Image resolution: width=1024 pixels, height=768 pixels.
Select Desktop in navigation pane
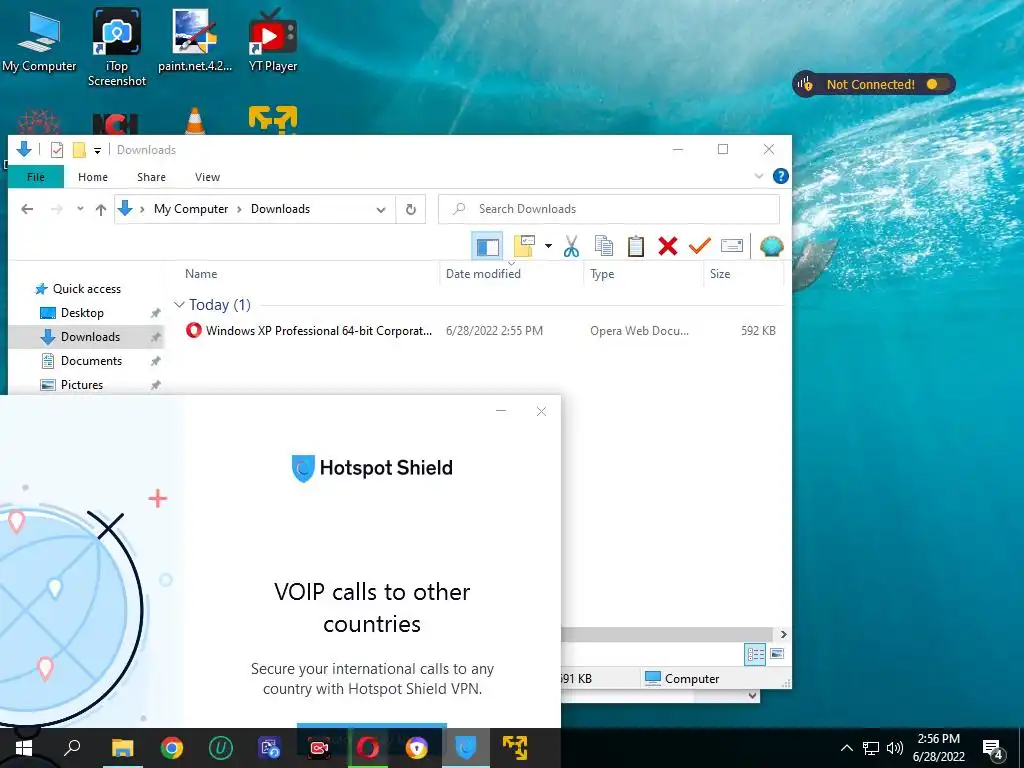82,313
